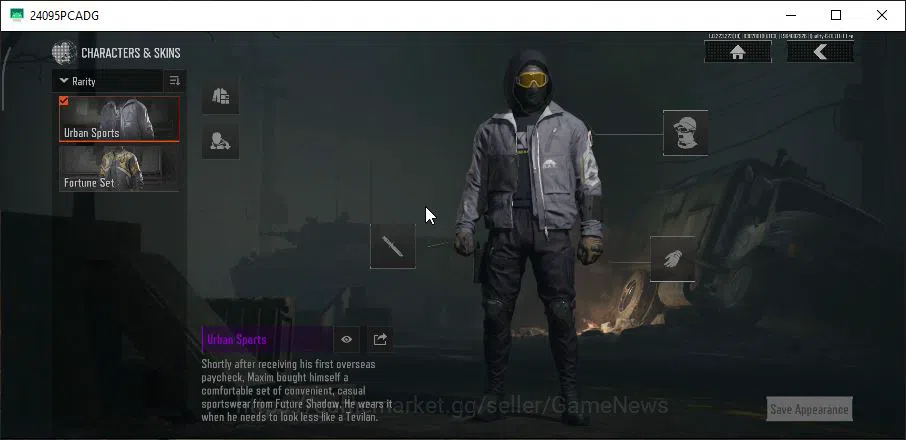Open the headwear mask slot
Screen dimensions: 906x440
click(x=685, y=133)
